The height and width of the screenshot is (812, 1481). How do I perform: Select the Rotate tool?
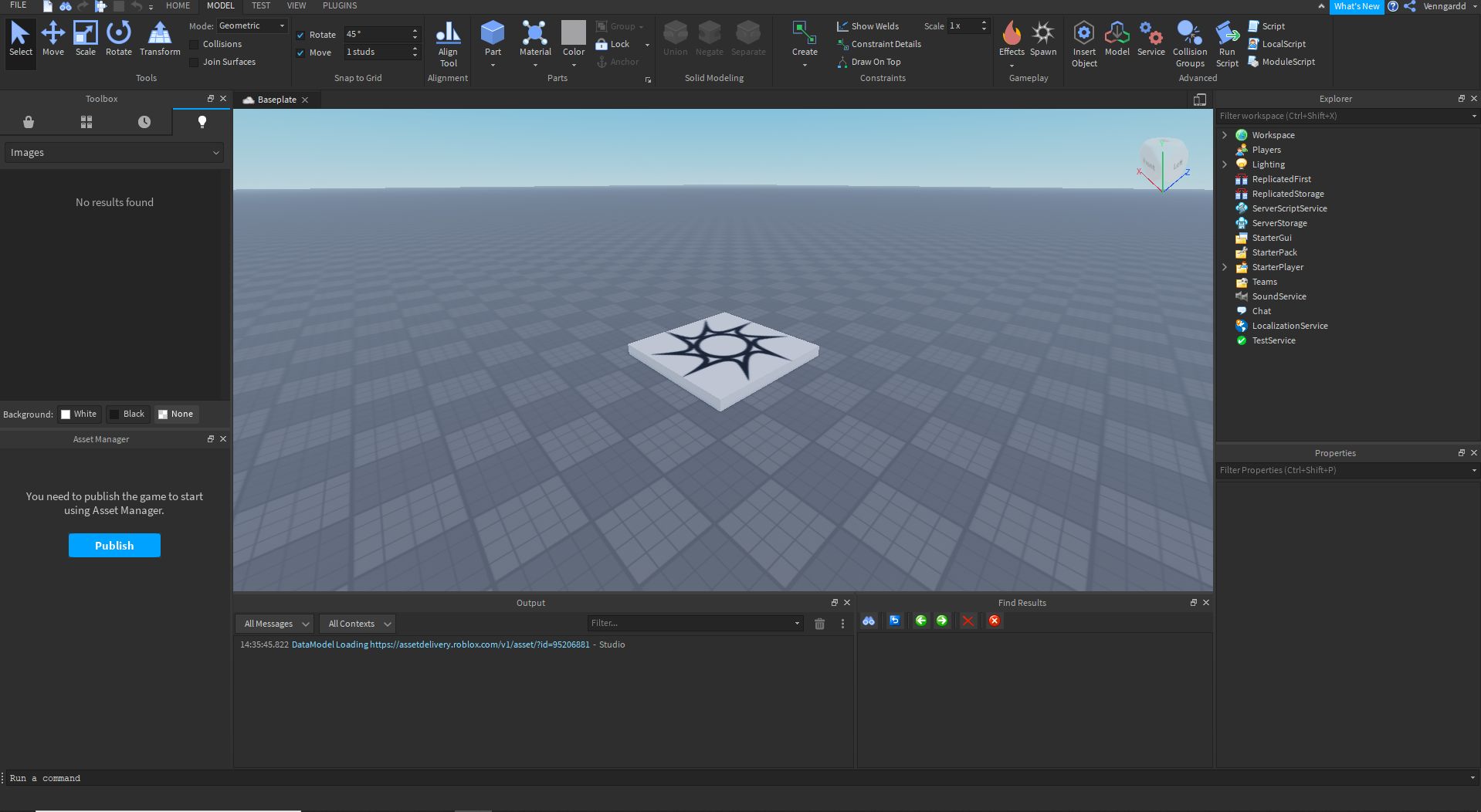[x=118, y=39]
